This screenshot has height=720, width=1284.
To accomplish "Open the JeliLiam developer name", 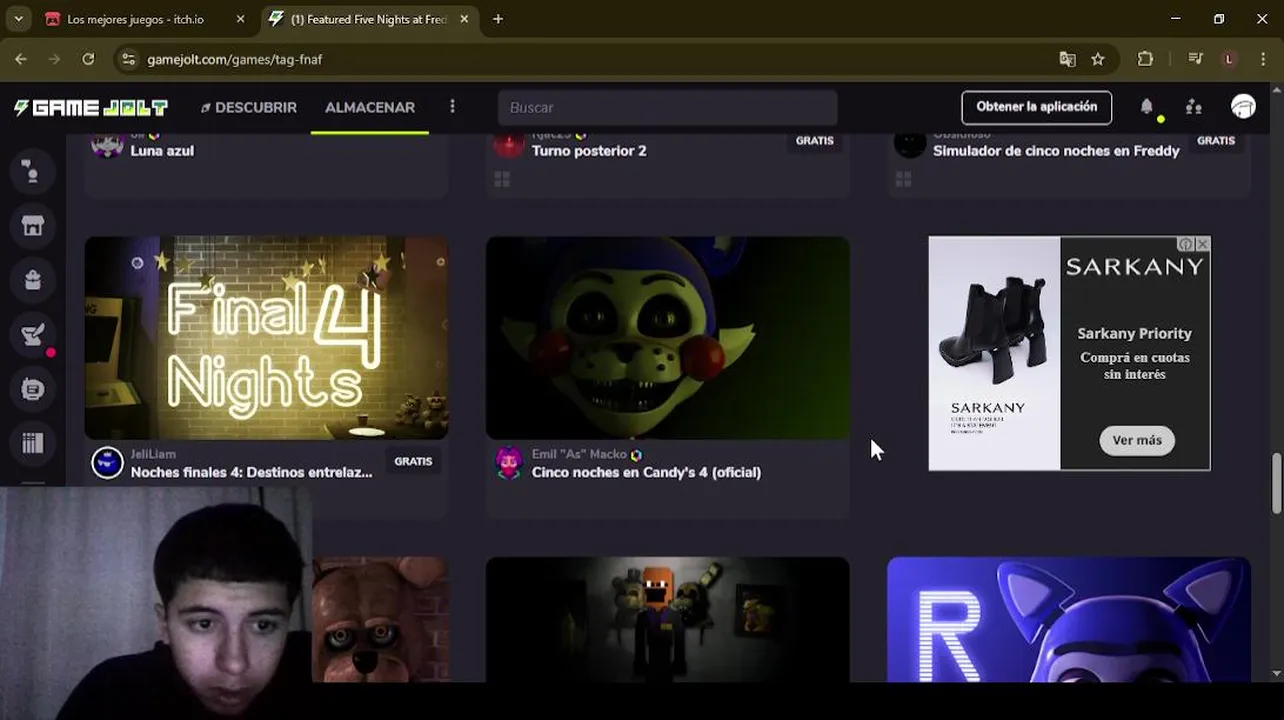I will pyautogui.click(x=153, y=454).
